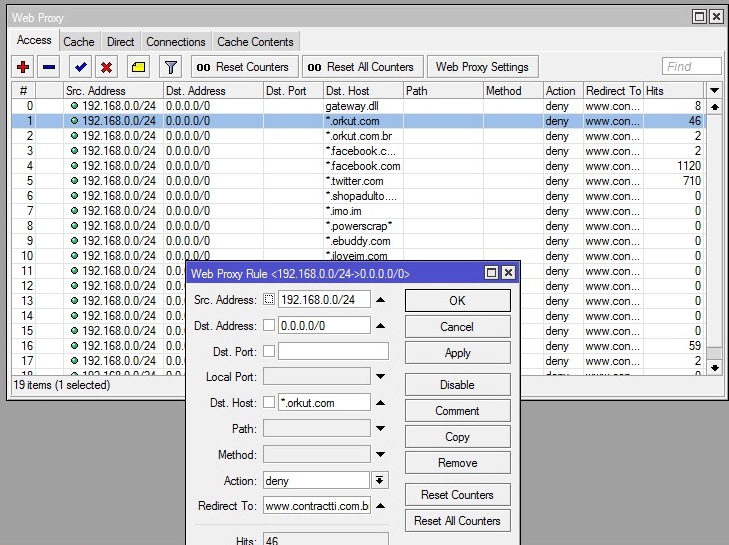Remove the rule with the blue minus icon
This screenshot has width=729, height=545.
point(49,67)
